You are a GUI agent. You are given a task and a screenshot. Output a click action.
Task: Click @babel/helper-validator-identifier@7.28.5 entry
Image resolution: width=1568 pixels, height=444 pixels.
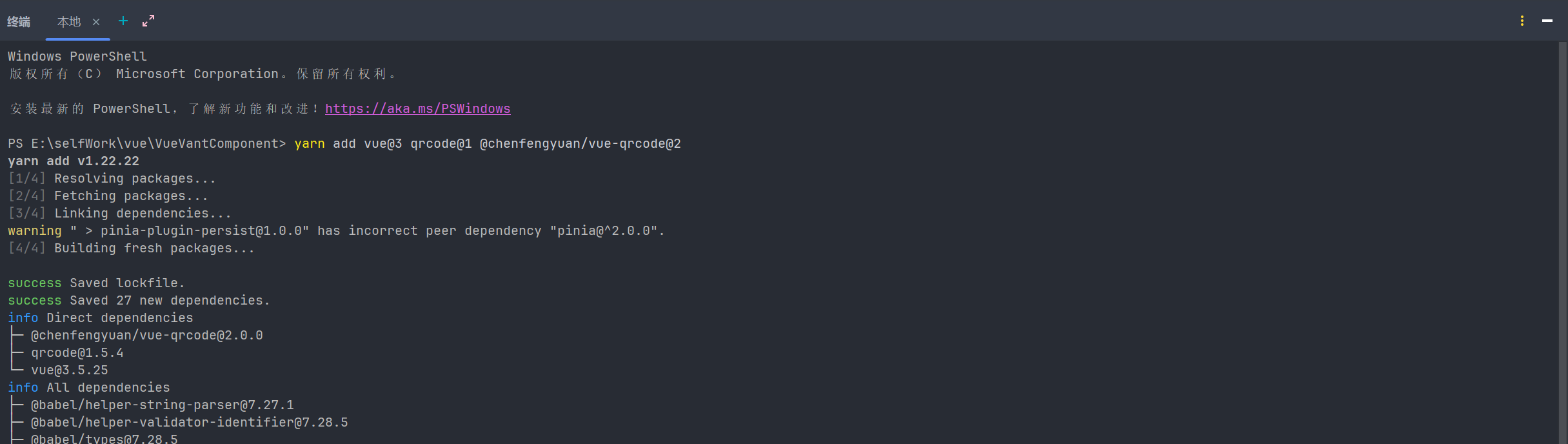pos(190,422)
